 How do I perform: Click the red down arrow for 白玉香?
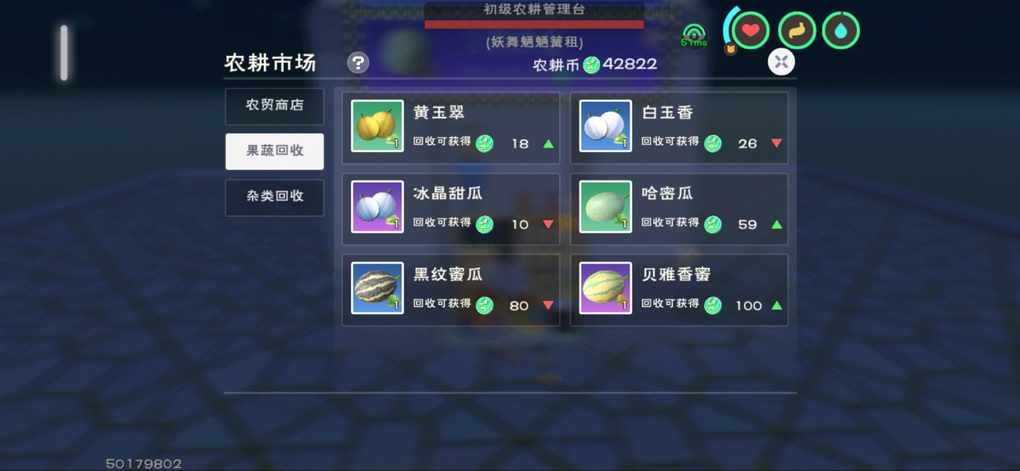point(776,144)
